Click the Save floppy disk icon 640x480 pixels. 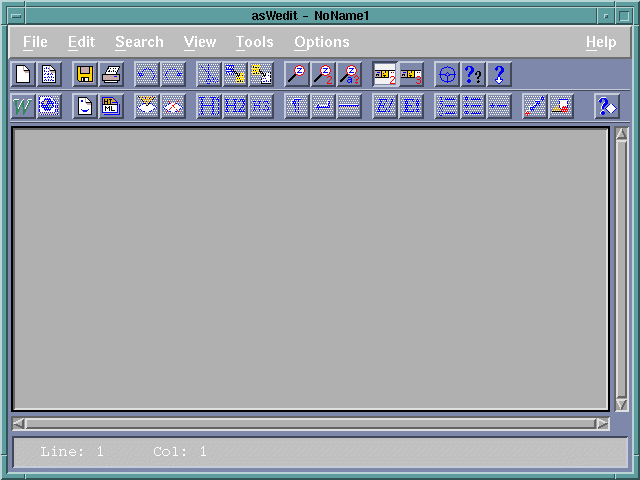pos(85,74)
